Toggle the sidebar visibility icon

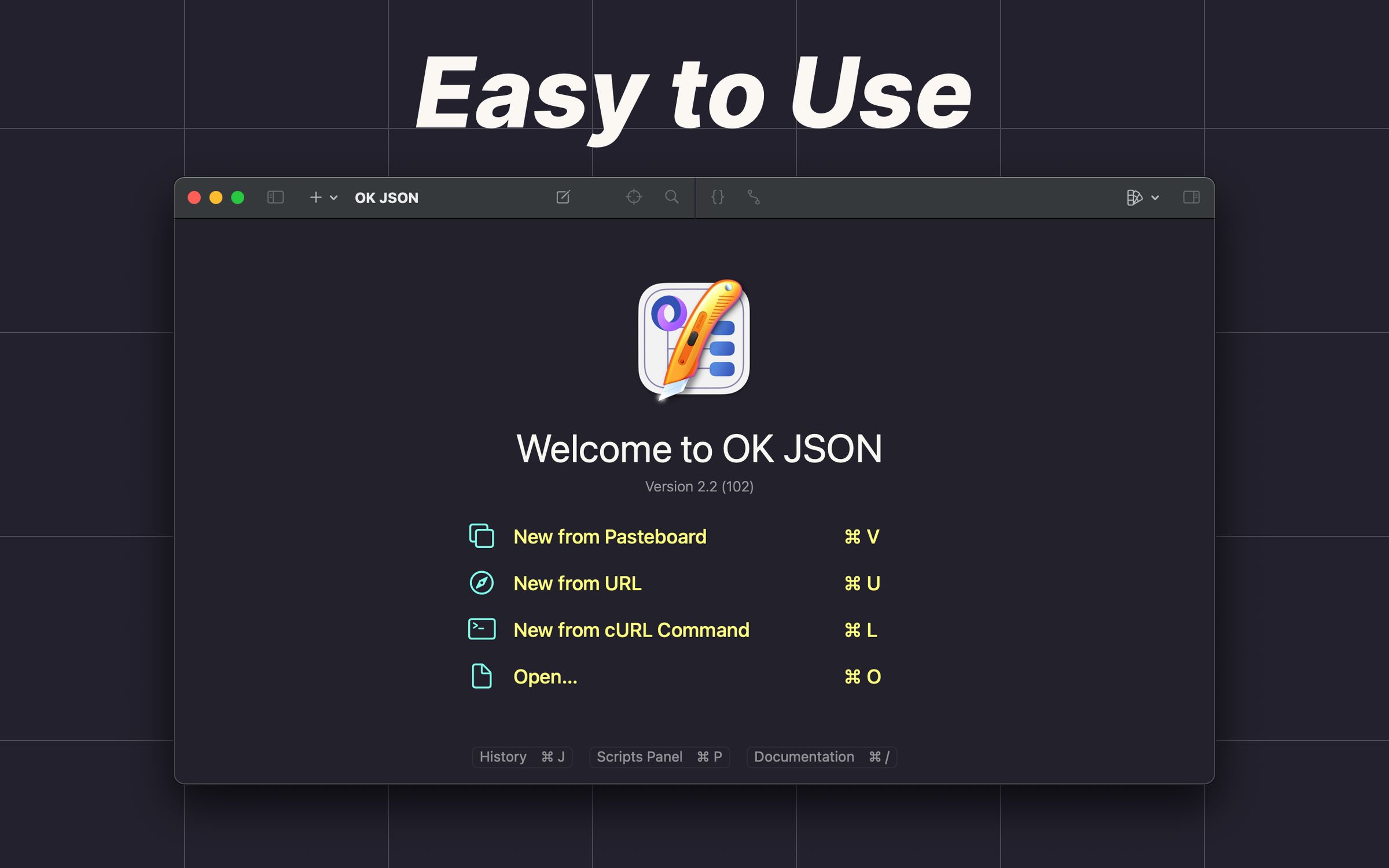(x=276, y=197)
